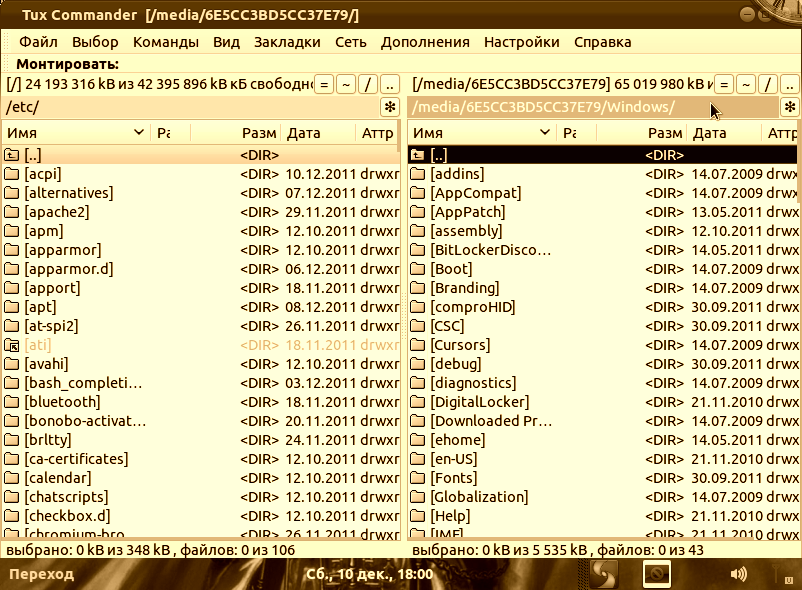Click left panel bookmark asterisk button
Viewport: 802px width, 590px height.
coord(390,107)
